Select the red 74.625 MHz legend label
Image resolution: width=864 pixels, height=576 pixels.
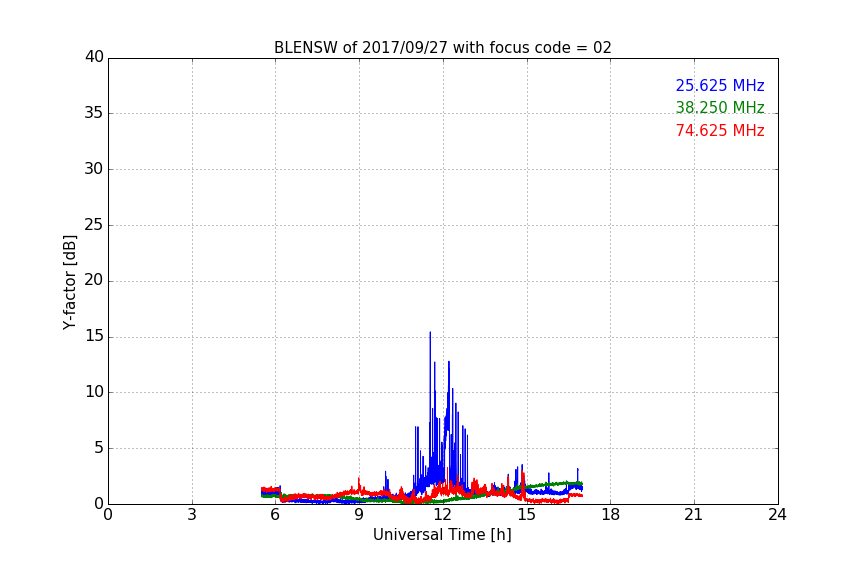720,131
